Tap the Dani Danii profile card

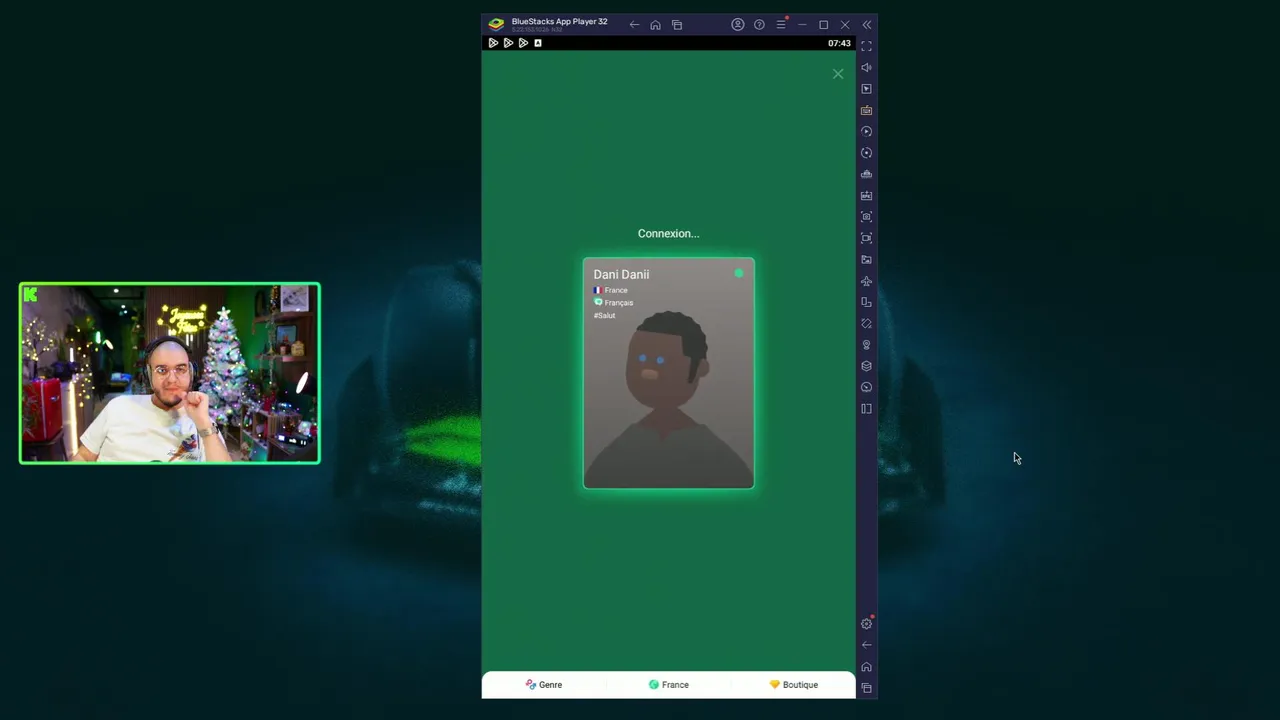coord(669,374)
